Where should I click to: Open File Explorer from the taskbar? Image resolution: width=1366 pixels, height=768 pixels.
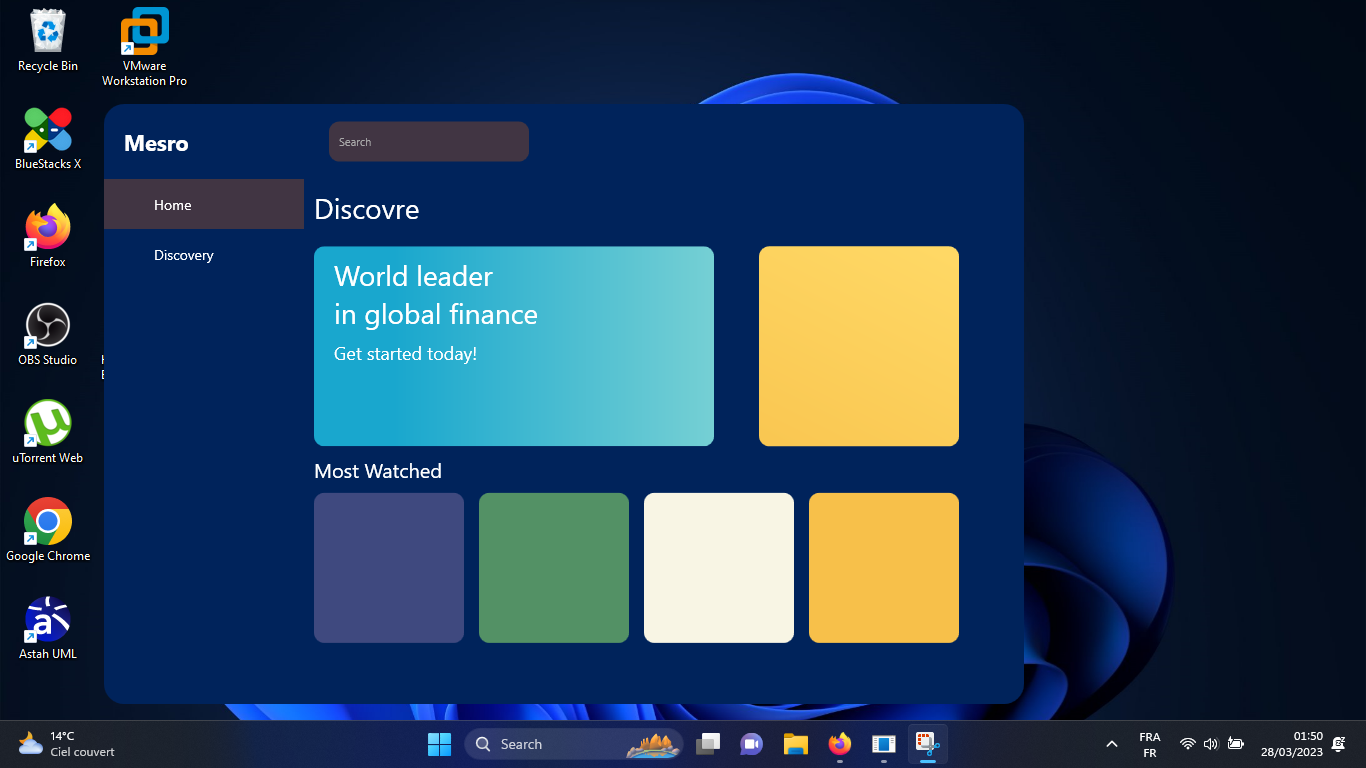pyautogui.click(x=794, y=744)
